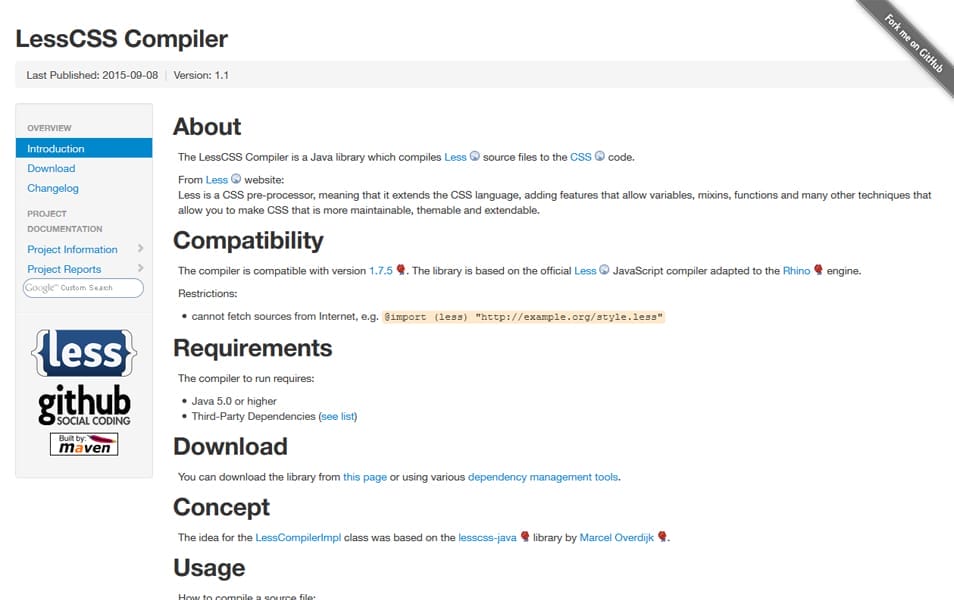Open the Rhino engine link
This screenshot has width=954, height=600.
[x=796, y=271]
